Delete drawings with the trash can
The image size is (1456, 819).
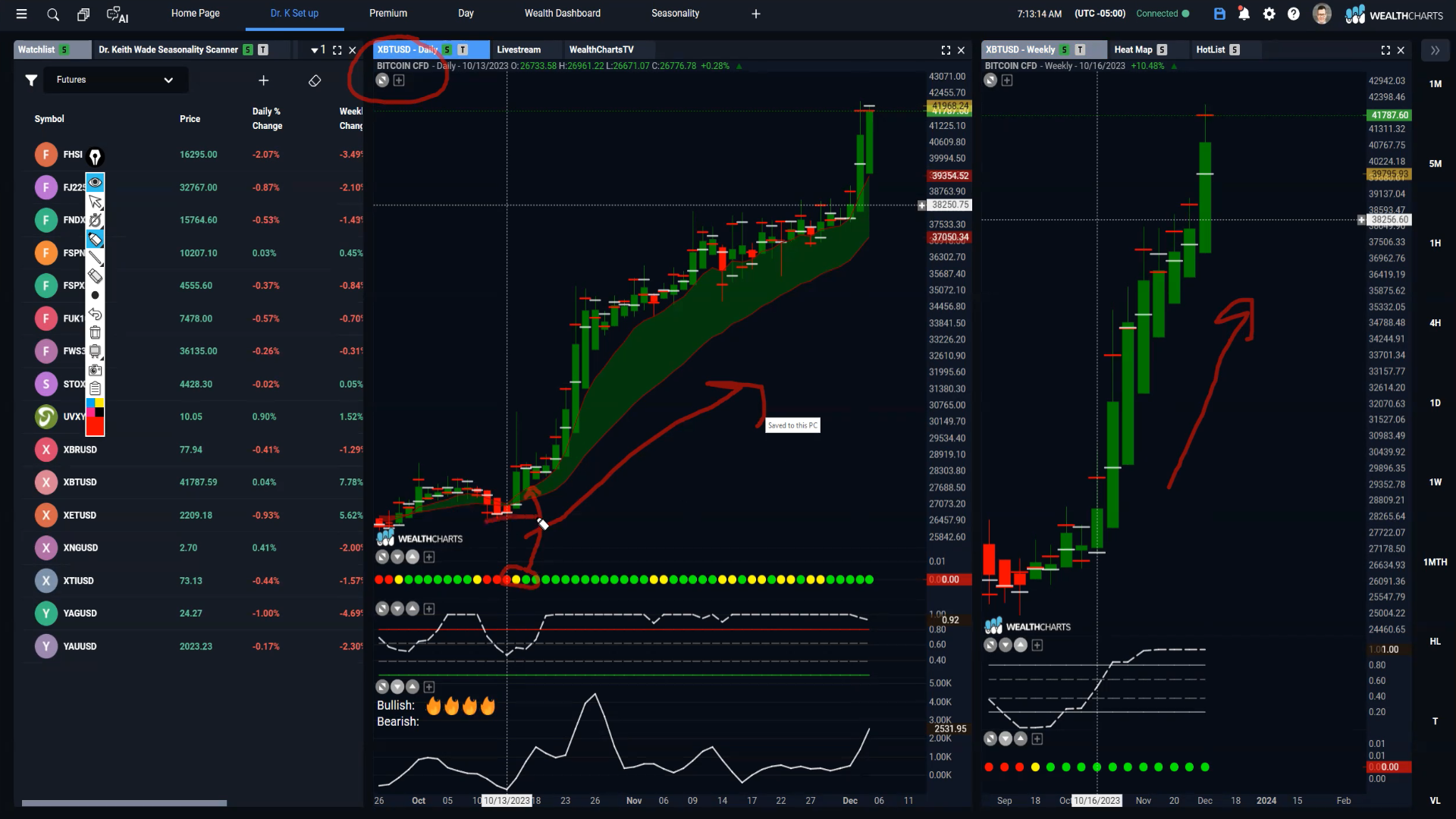tap(95, 332)
